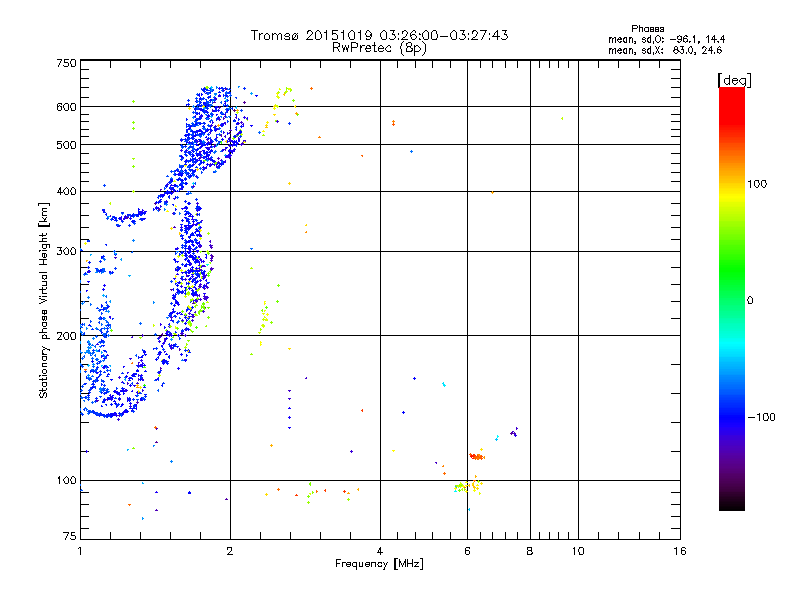The image size is (800, 600).
Task: Select the 'RwPretec (8p)' subtitle
Action: coord(379,48)
